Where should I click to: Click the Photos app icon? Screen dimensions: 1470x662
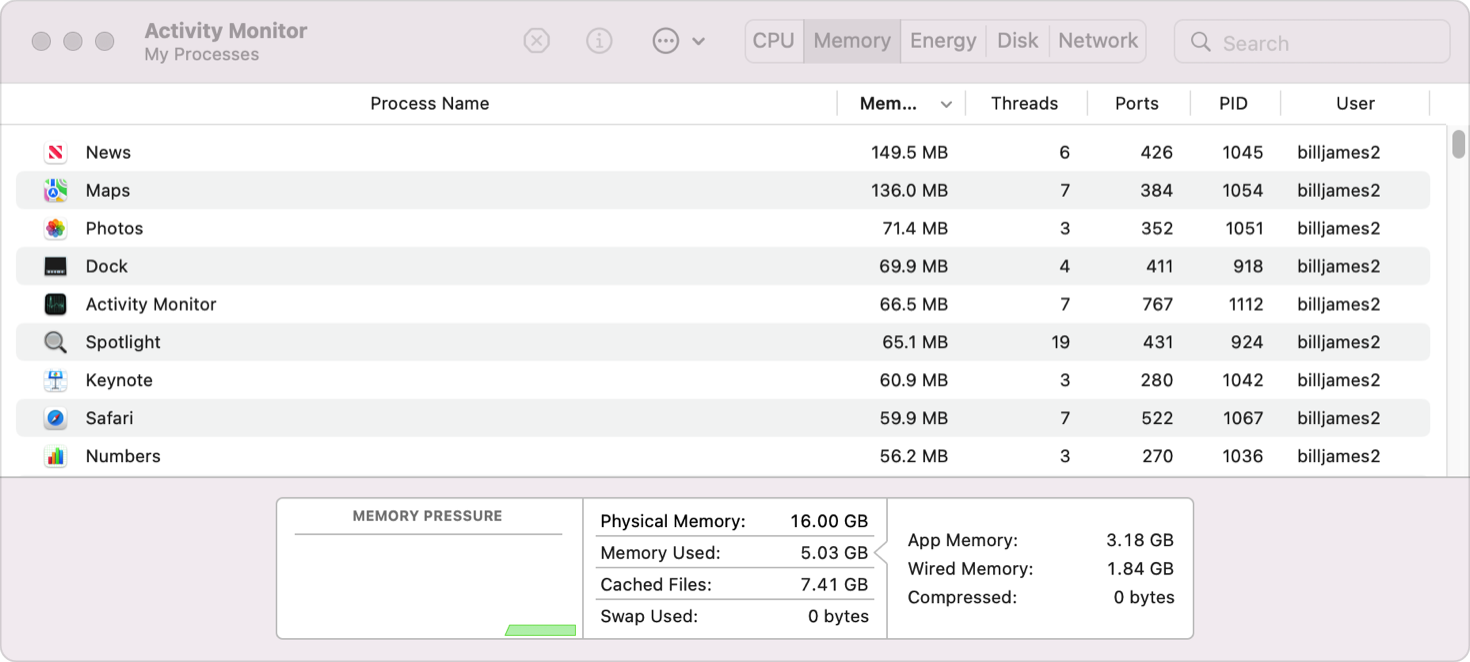point(56,228)
